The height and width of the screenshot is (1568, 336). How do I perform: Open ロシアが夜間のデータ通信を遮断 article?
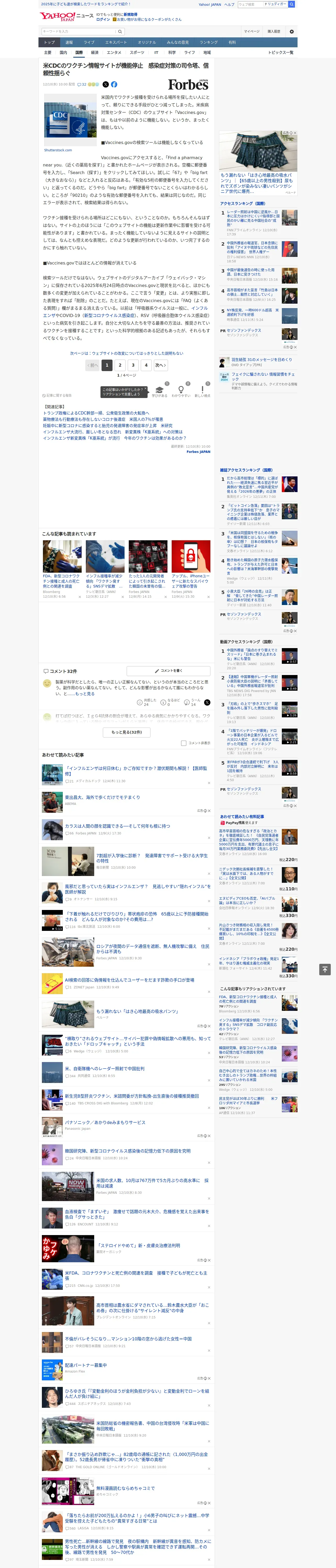(153, 949)
